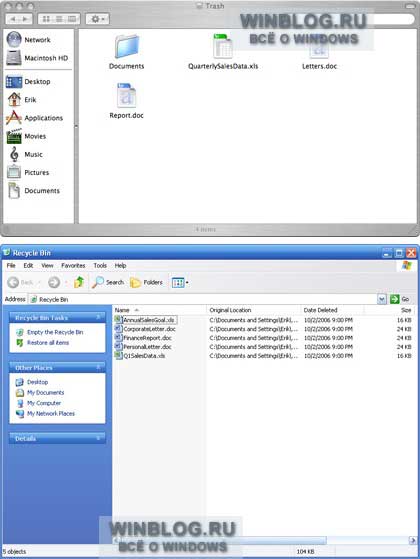Open Pictures in the Finder sidebar

pyautogui.click(x=28, y=173)
